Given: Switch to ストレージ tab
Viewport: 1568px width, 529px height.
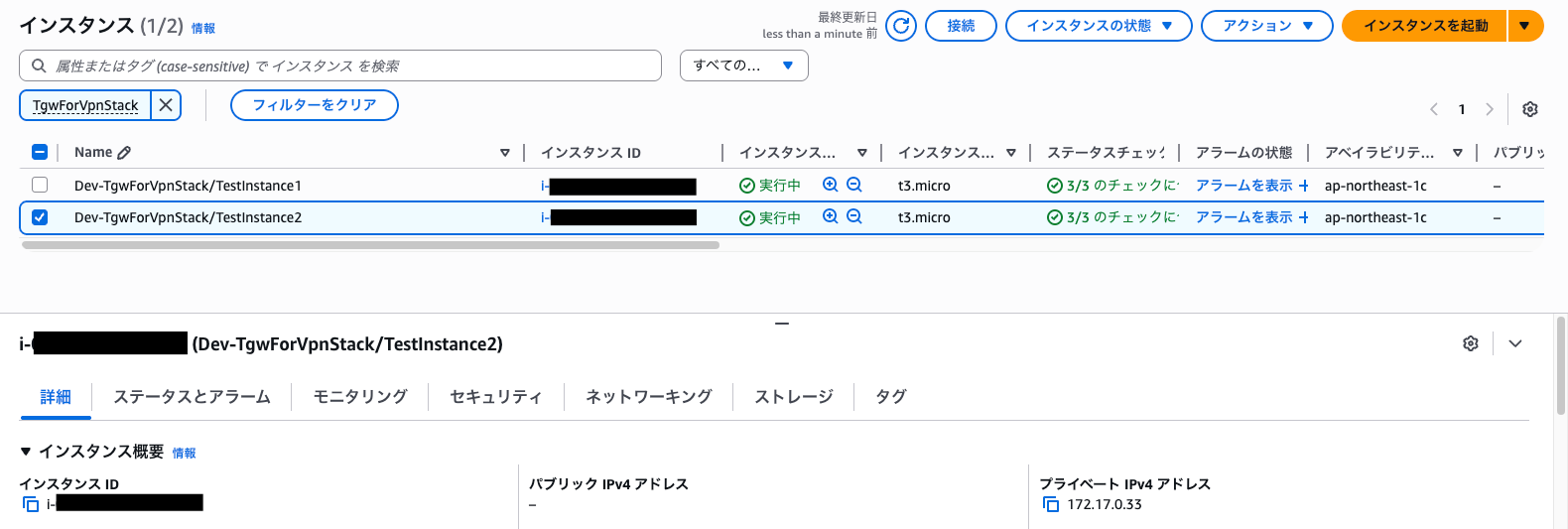Looking at the screenshot, I should coord(794,397).
